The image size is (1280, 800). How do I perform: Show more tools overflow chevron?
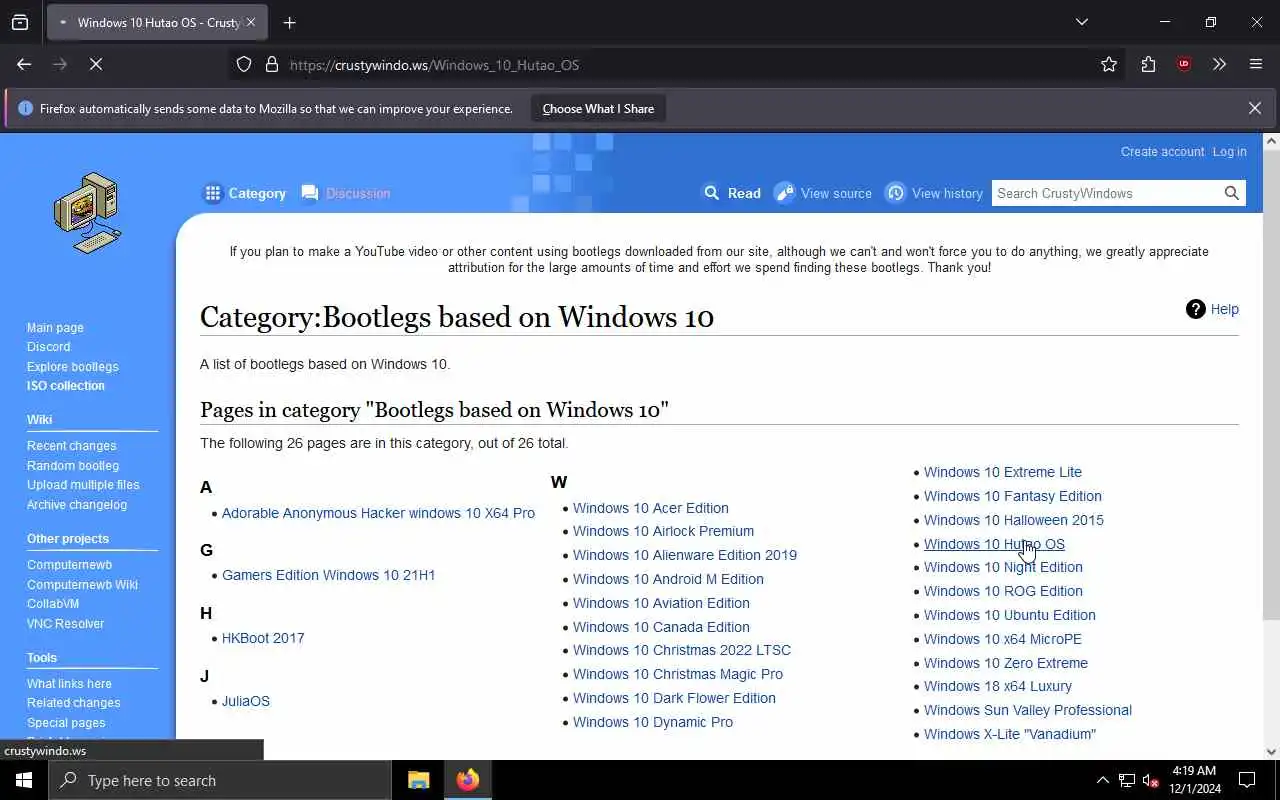point(1219,64)
